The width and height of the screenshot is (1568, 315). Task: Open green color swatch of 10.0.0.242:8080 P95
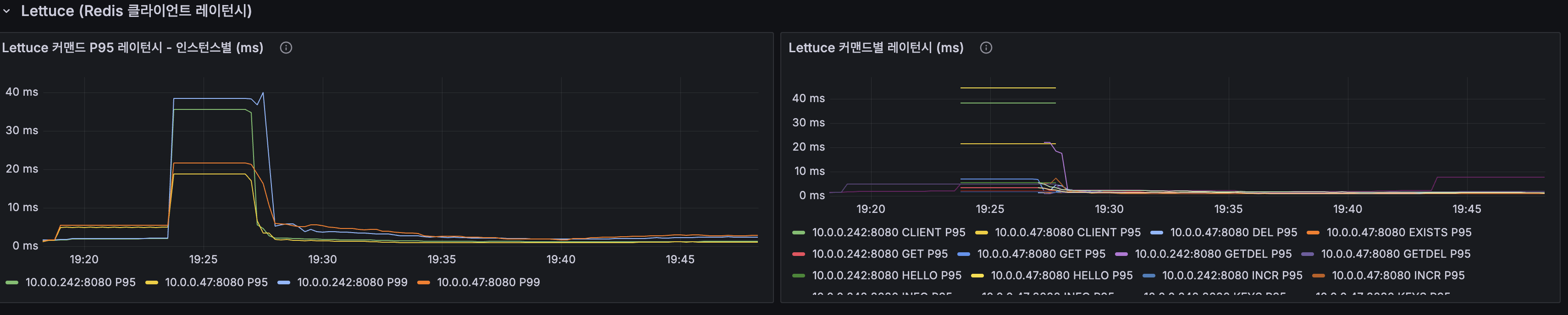point(11,282)
